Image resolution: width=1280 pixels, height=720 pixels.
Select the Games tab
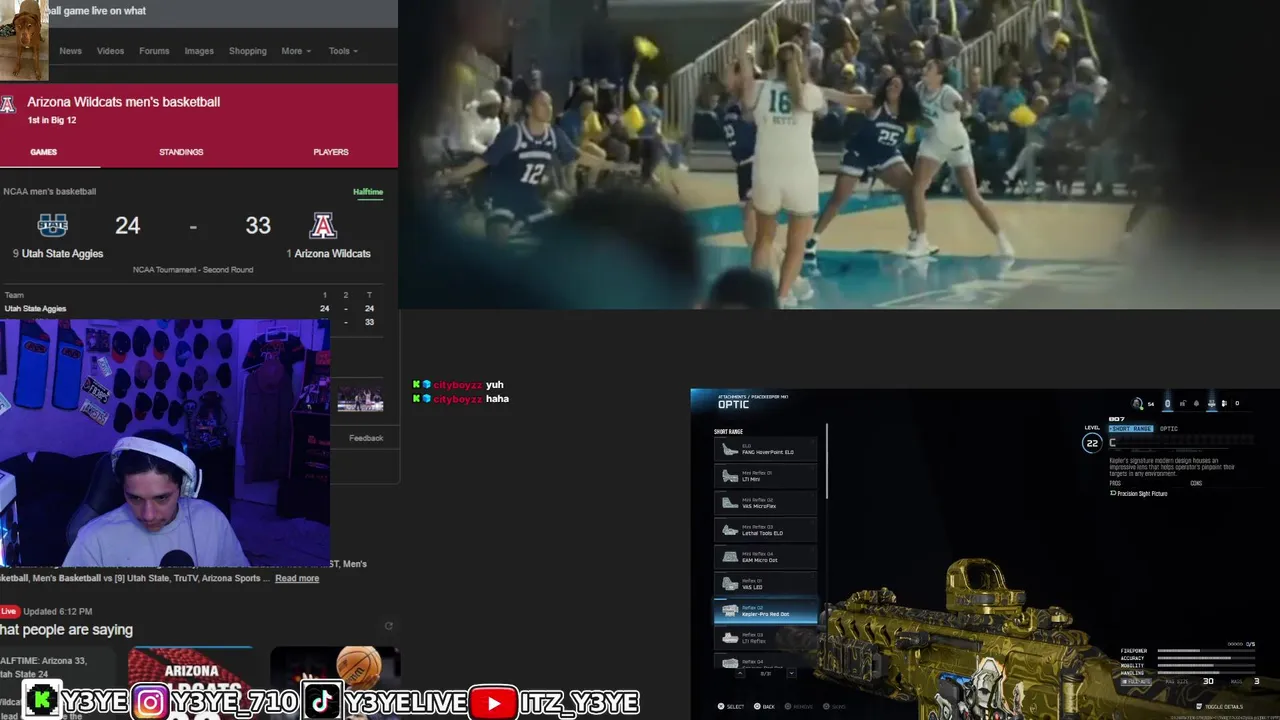coord(43,152)
